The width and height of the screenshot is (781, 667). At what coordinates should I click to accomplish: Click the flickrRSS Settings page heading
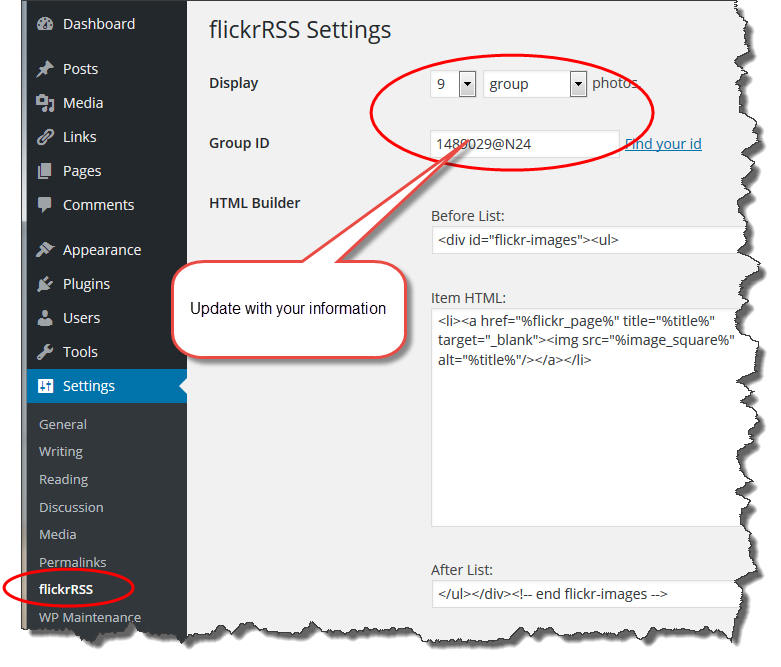coord(300,30)
